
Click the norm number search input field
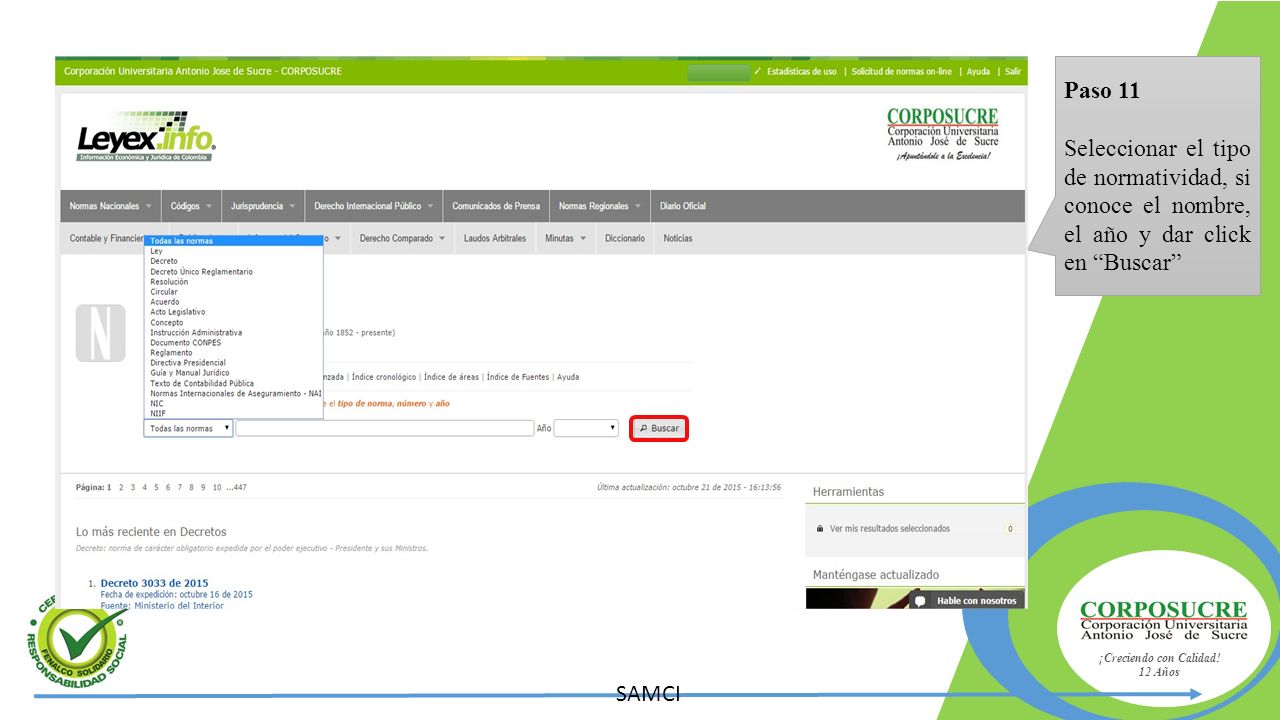pyautogui.click(x=385, y=428)
